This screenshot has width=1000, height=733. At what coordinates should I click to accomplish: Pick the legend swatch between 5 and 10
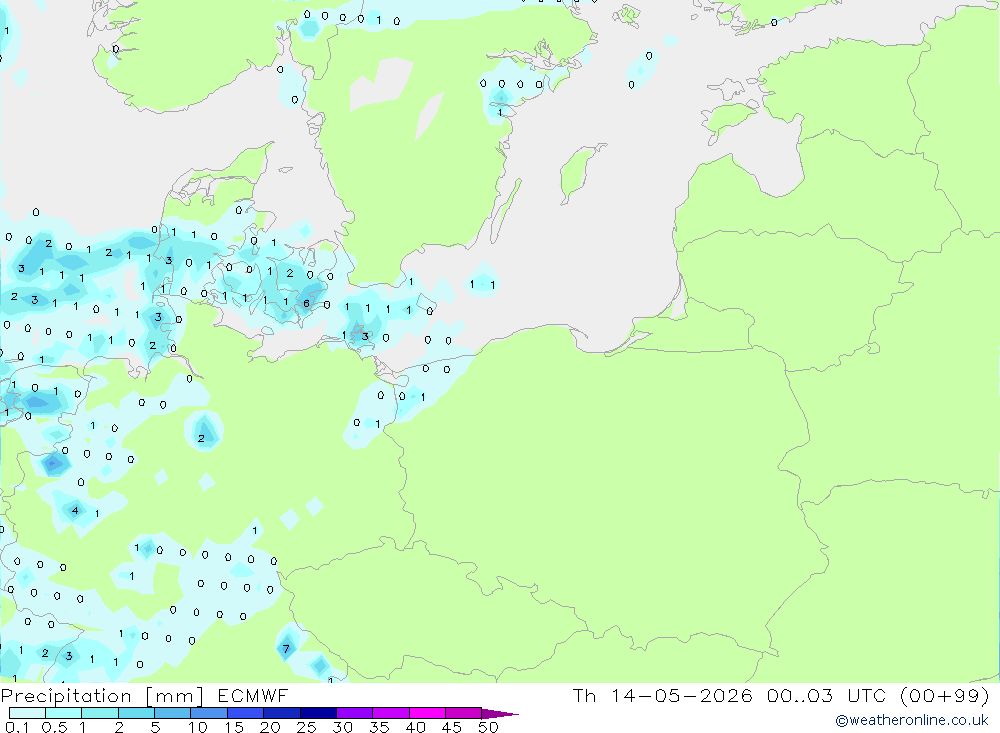click(x=173, y=713)
